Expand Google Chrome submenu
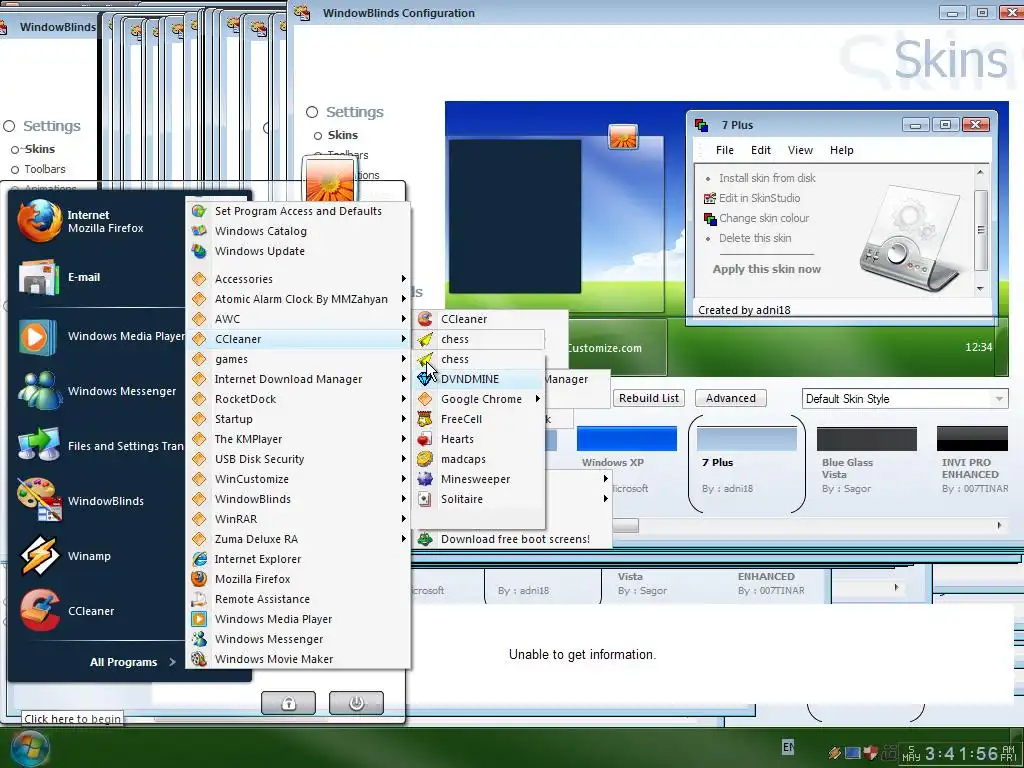This screenshot has width=1024, height=768. tap(479, 399)
